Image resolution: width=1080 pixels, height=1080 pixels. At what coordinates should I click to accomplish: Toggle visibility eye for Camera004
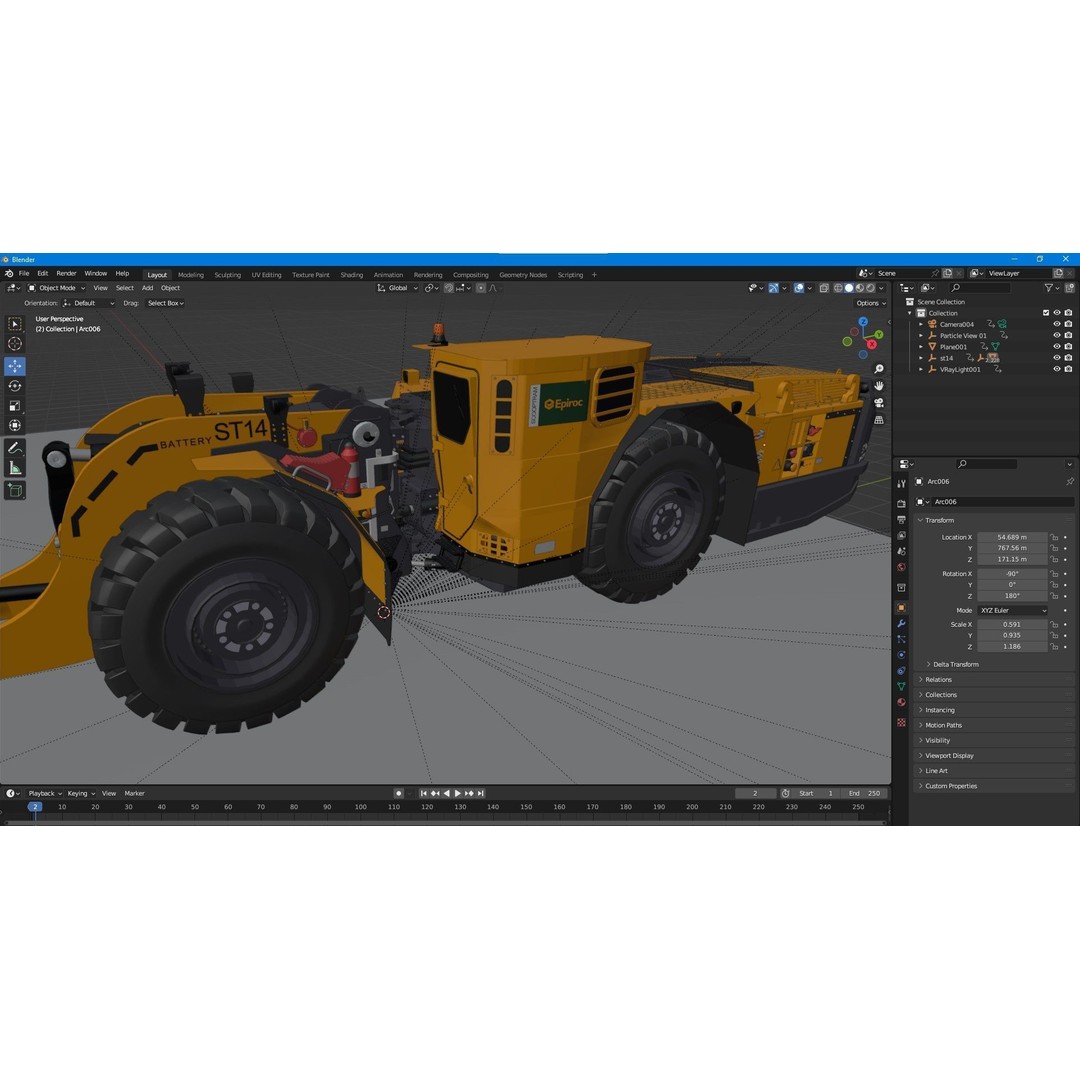[x=1057, y=324]
